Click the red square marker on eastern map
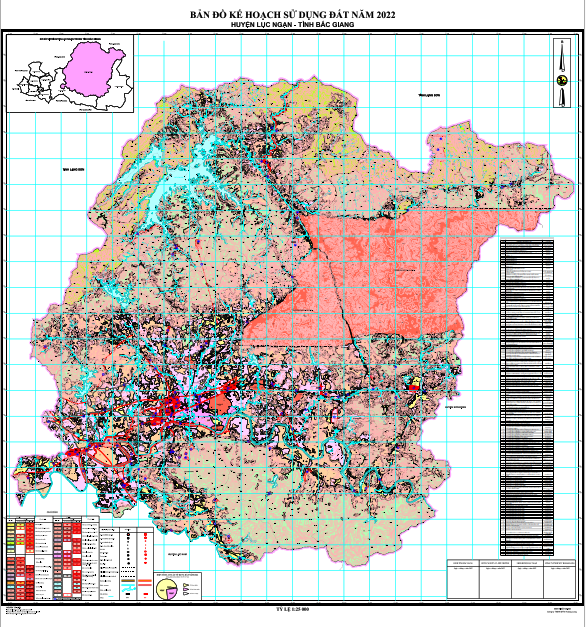586x627 pixels. point(412,387)
